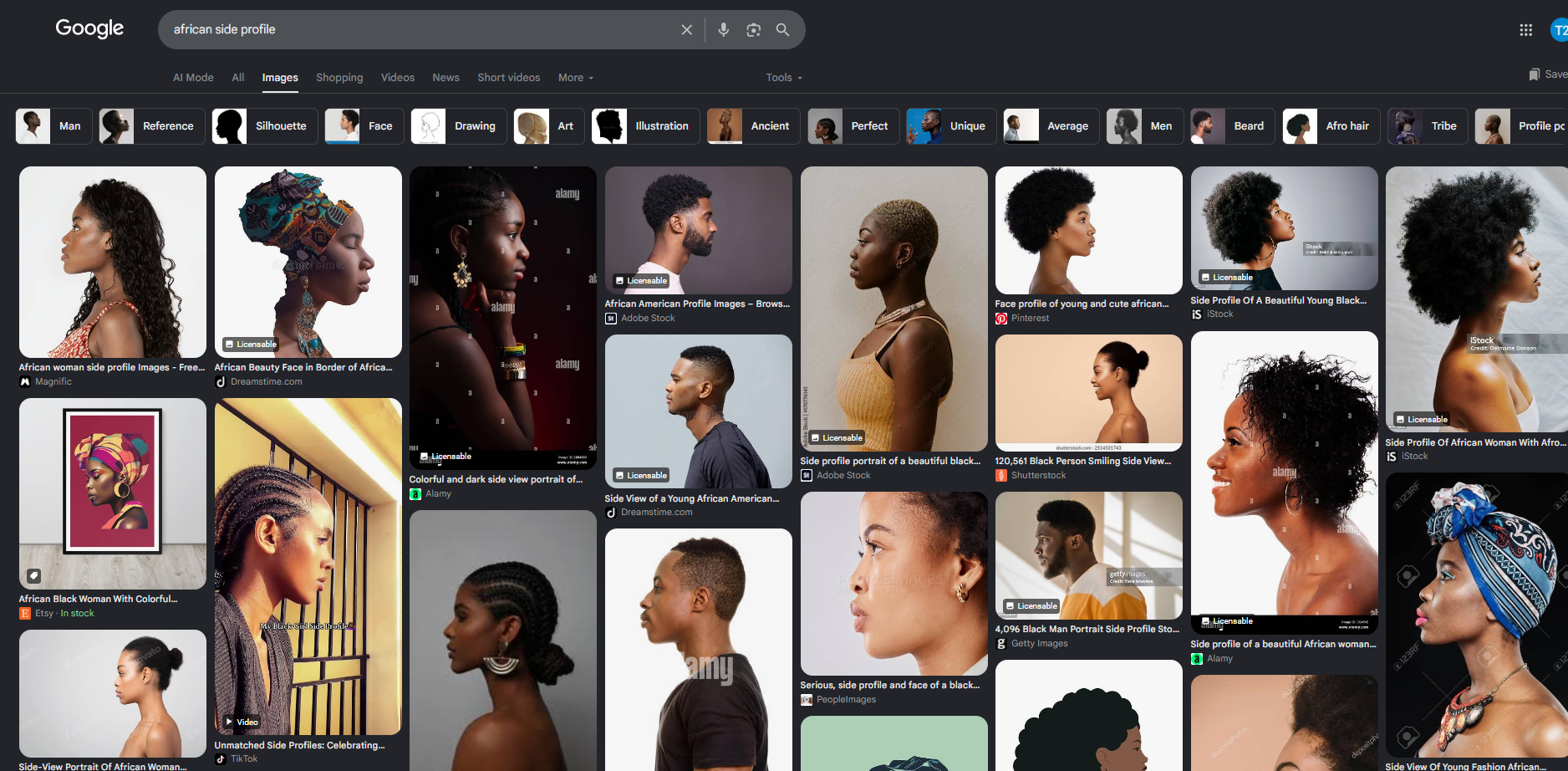Open 'Serious, side profile and face' link
Image resolution: width=1568 pixels, height=771 pixels.
890,686
